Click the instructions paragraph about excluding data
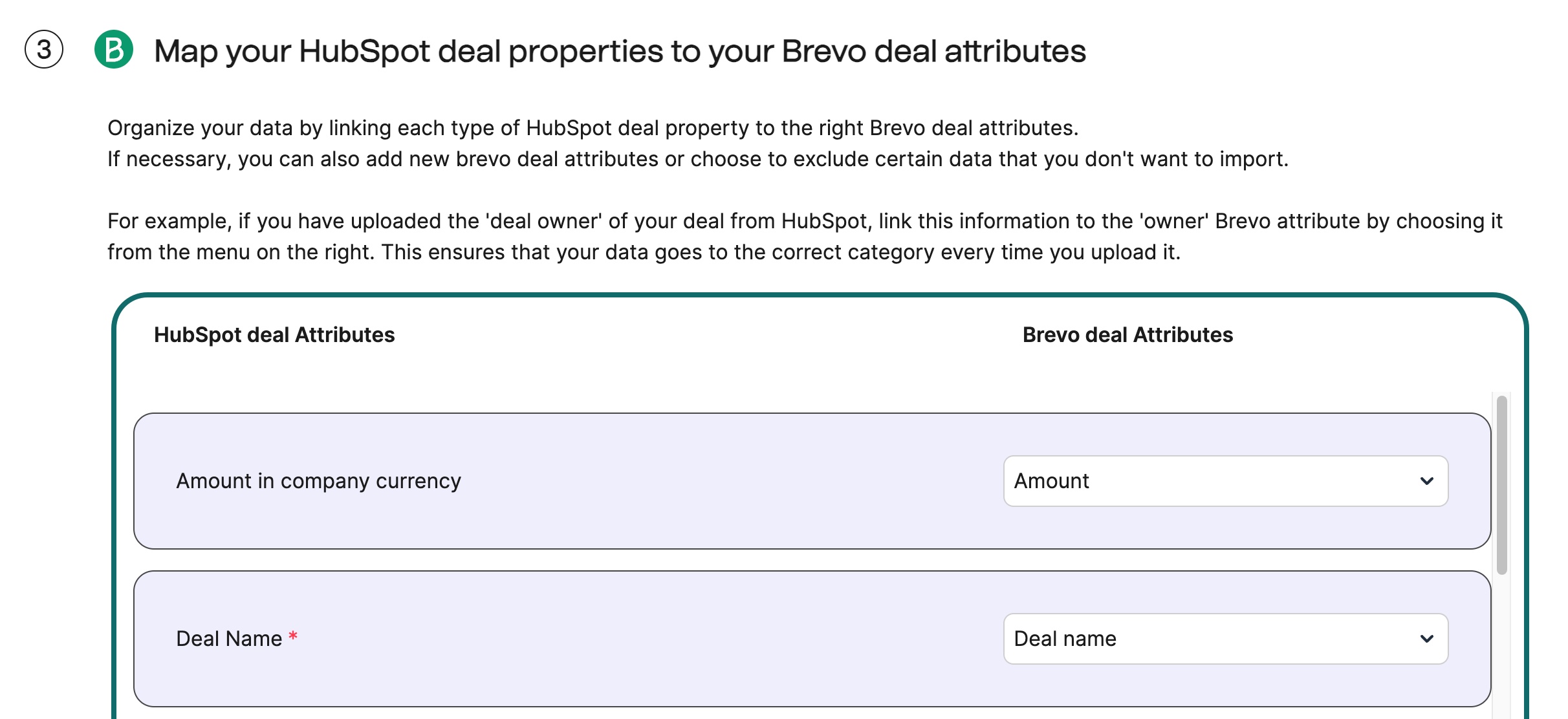Viewport: 1568px width, 719px height. (697, 157)
